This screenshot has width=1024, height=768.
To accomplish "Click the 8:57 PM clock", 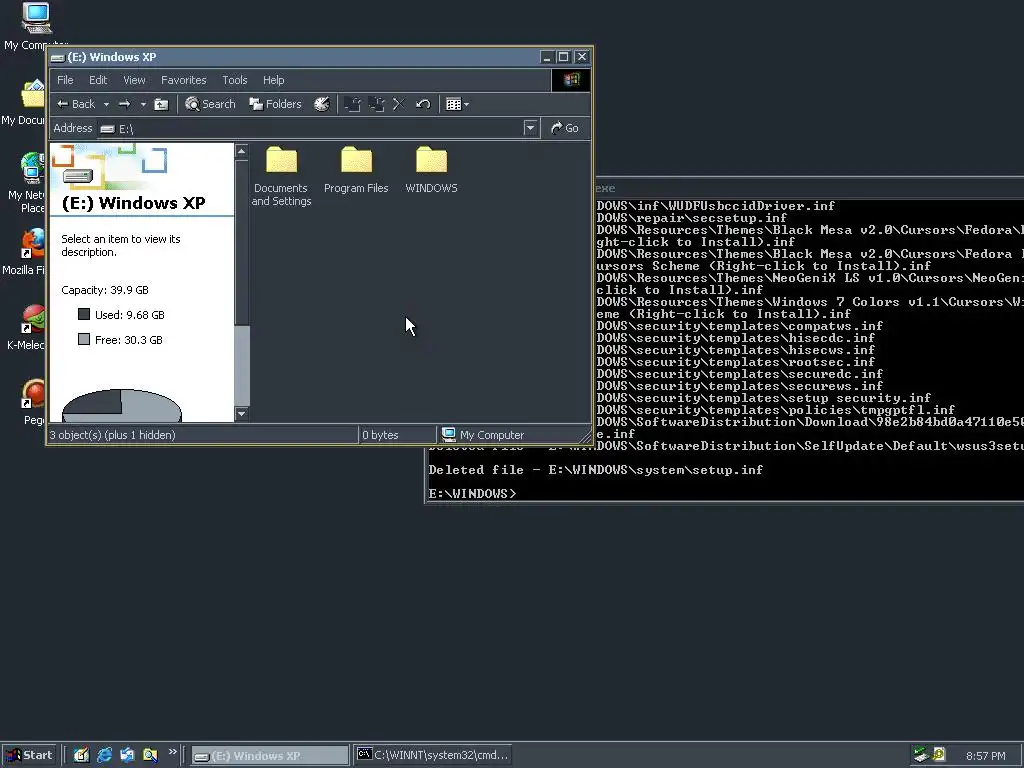I will (x=985, y=756).
